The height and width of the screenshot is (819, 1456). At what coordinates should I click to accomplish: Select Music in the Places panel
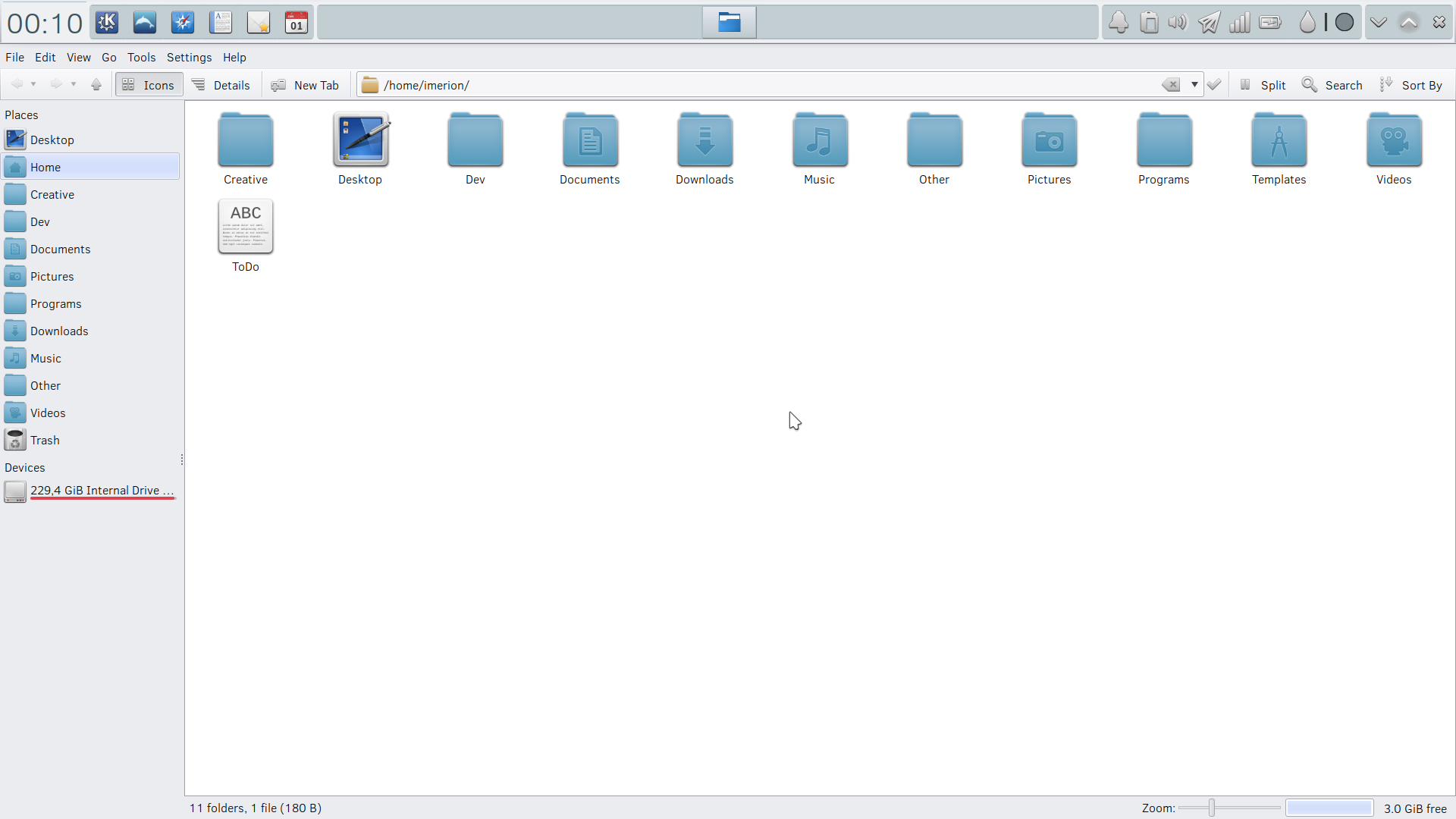(x=91, y=358)
